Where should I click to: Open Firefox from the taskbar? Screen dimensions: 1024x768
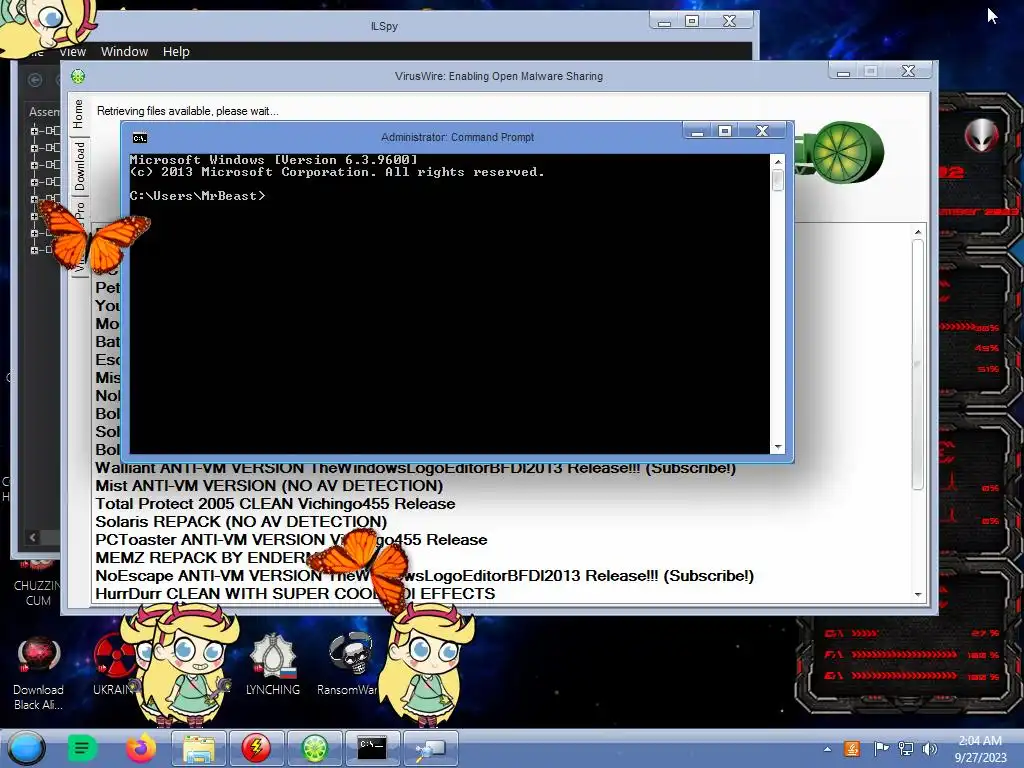pyautogui.click(x=141, y=748)
